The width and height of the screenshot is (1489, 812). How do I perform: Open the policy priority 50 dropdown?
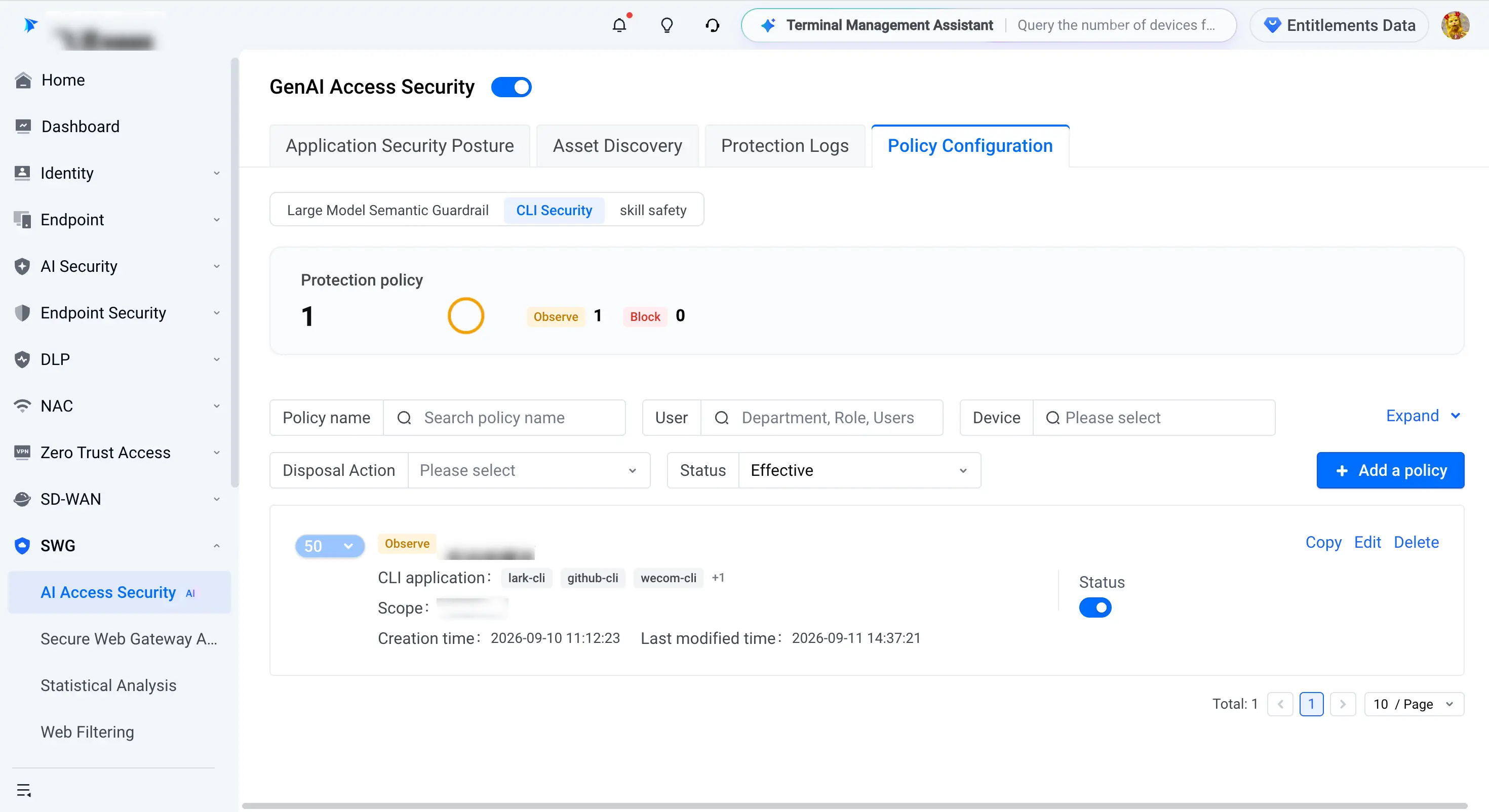pos(330,546)
